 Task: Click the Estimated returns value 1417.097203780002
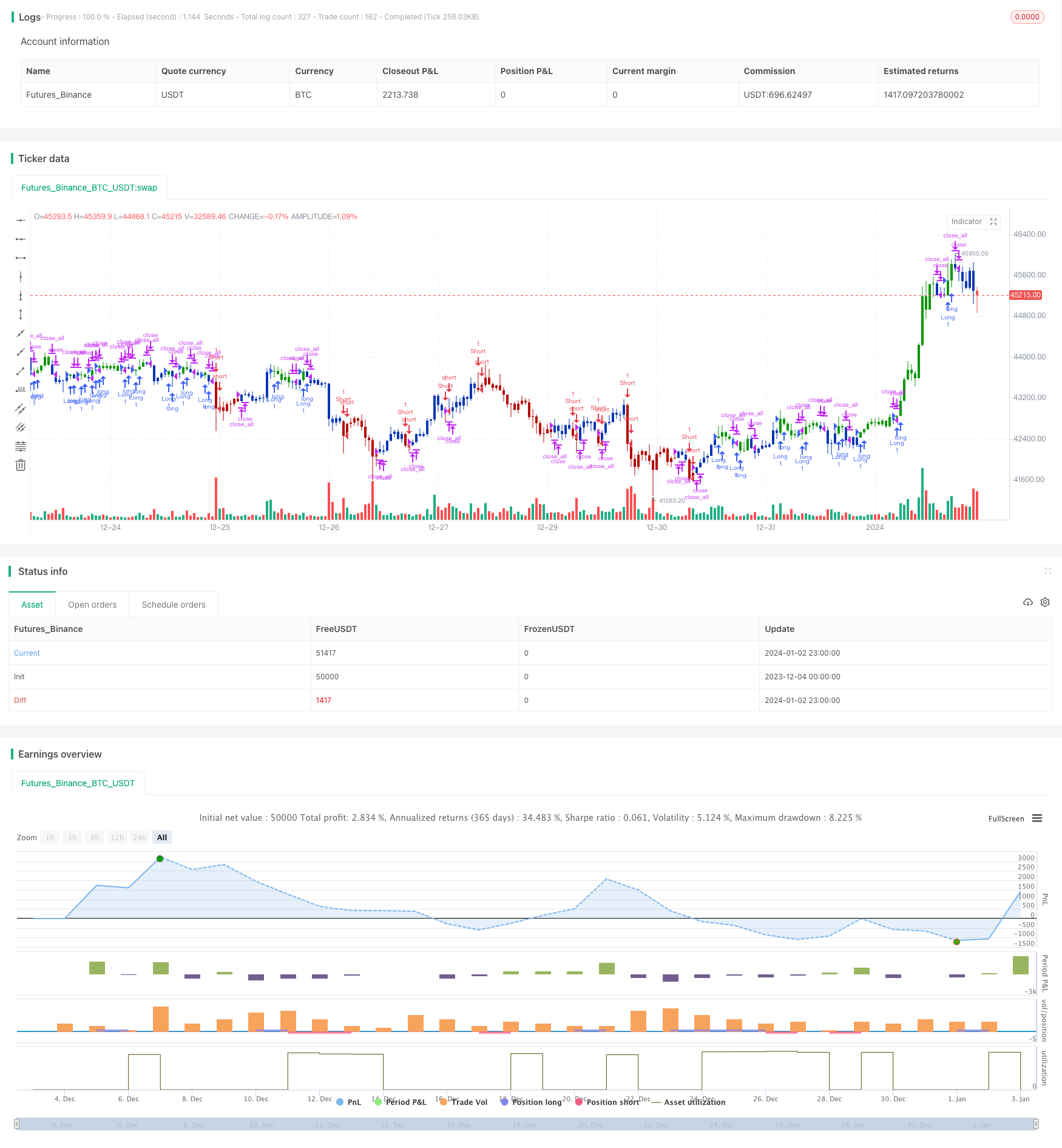click(924, 95)
